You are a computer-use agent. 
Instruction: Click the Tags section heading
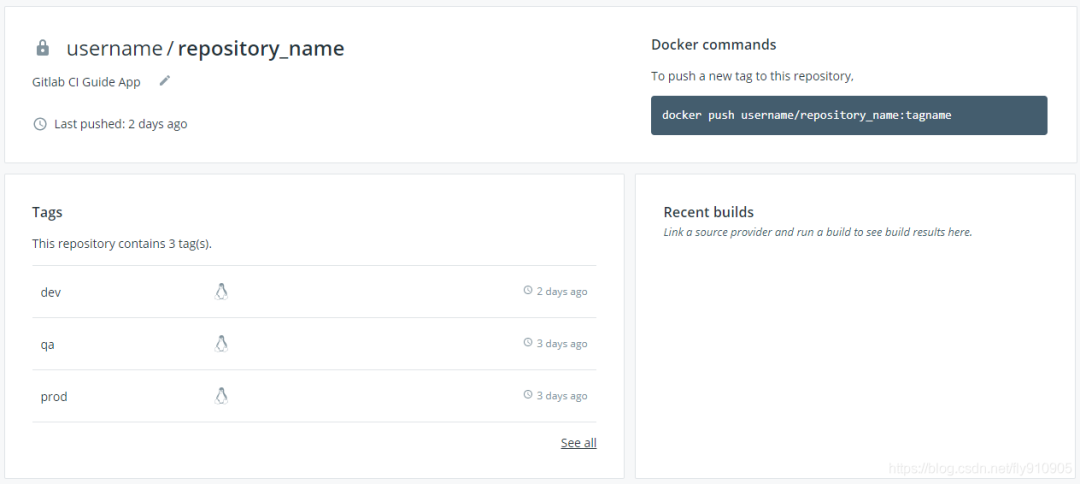pyautogui.click(x=47, y=212)
